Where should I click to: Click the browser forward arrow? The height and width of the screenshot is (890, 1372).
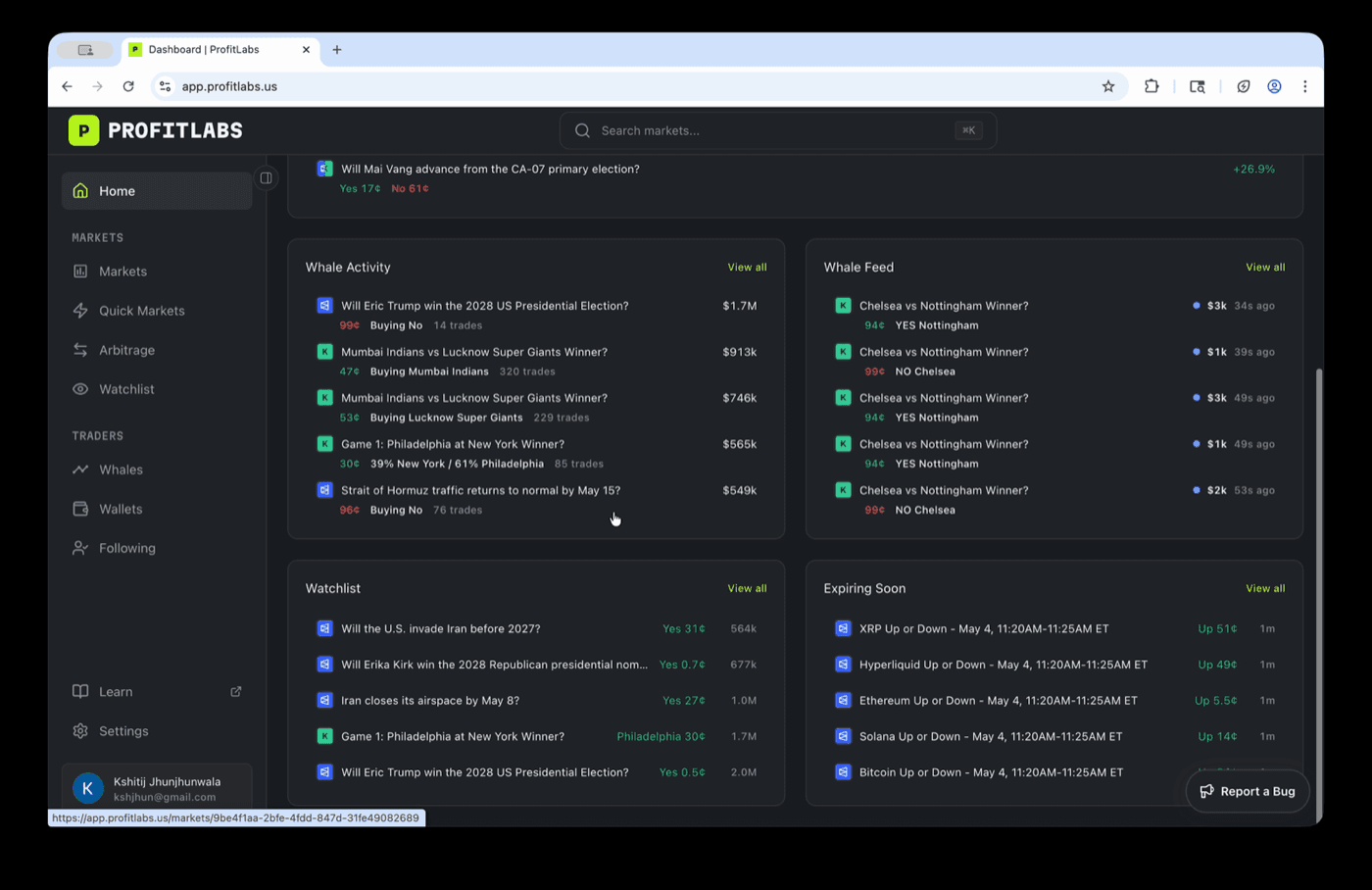[97, 86]
